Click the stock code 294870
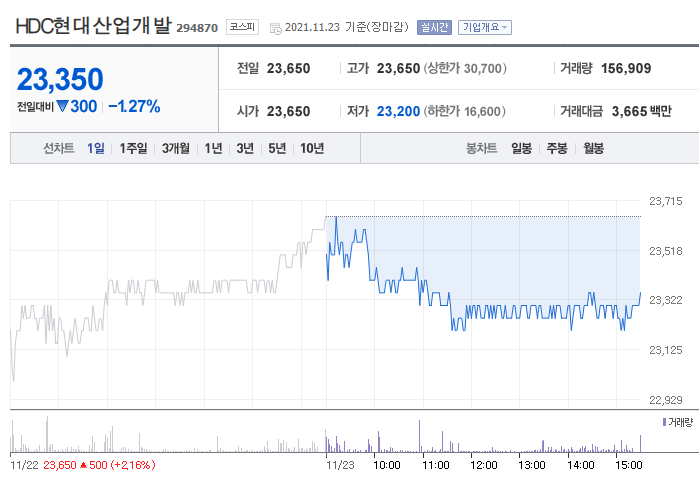Viewport: 699px width, 488px height. point(197,28)
